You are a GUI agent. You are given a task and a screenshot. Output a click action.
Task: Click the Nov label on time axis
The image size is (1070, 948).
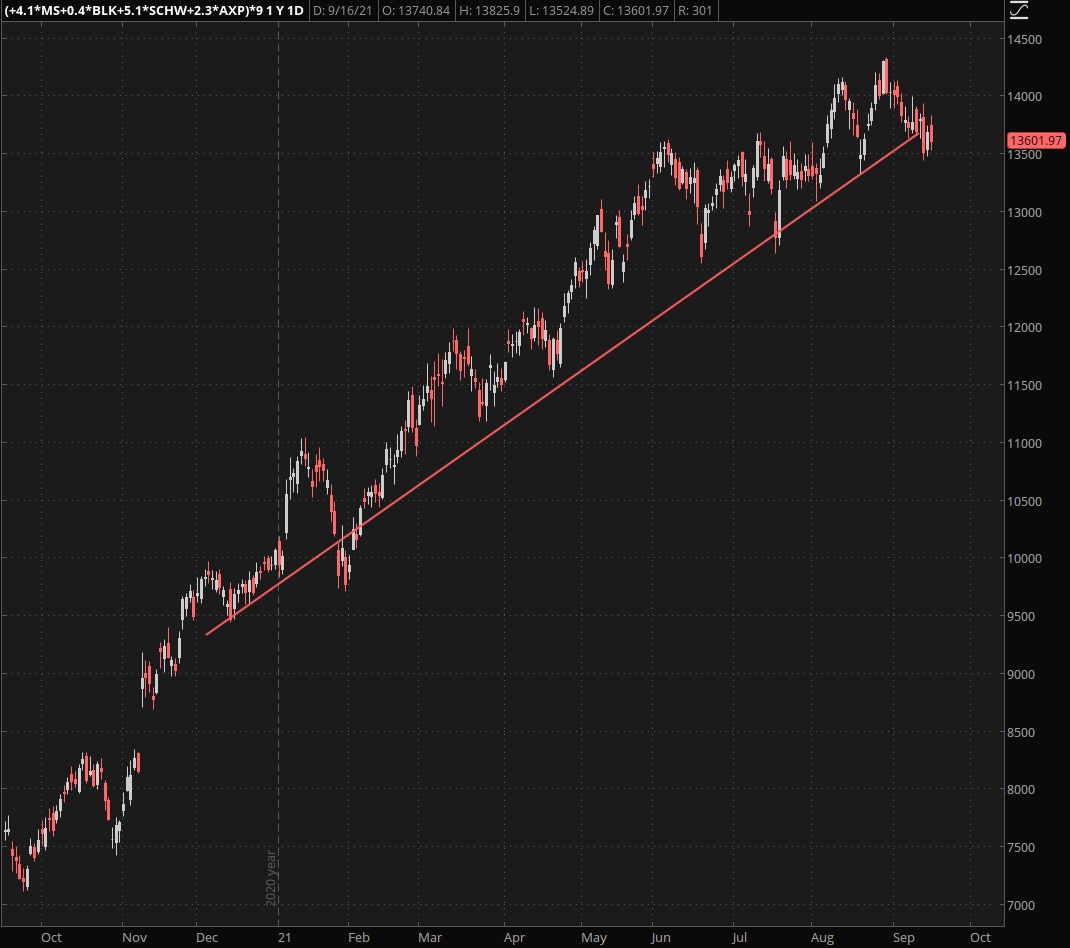135,938
